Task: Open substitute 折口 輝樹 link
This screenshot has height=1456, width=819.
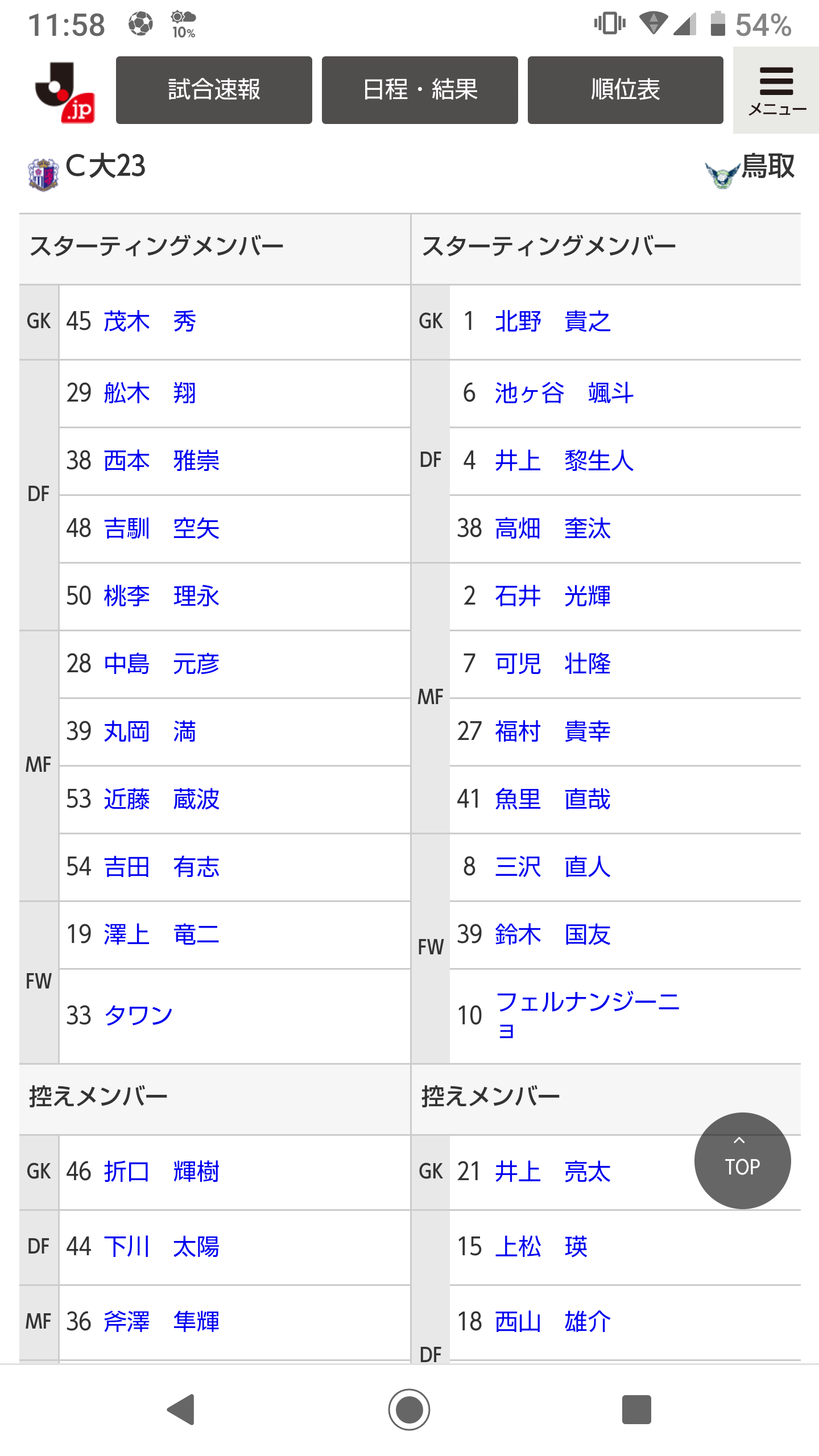Action: (162, 1172)
